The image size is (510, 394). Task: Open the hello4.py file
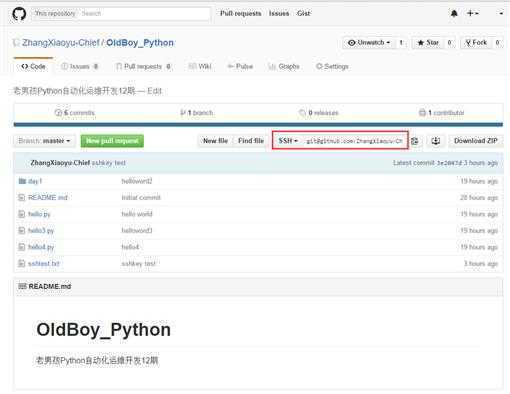click(41, 247)
